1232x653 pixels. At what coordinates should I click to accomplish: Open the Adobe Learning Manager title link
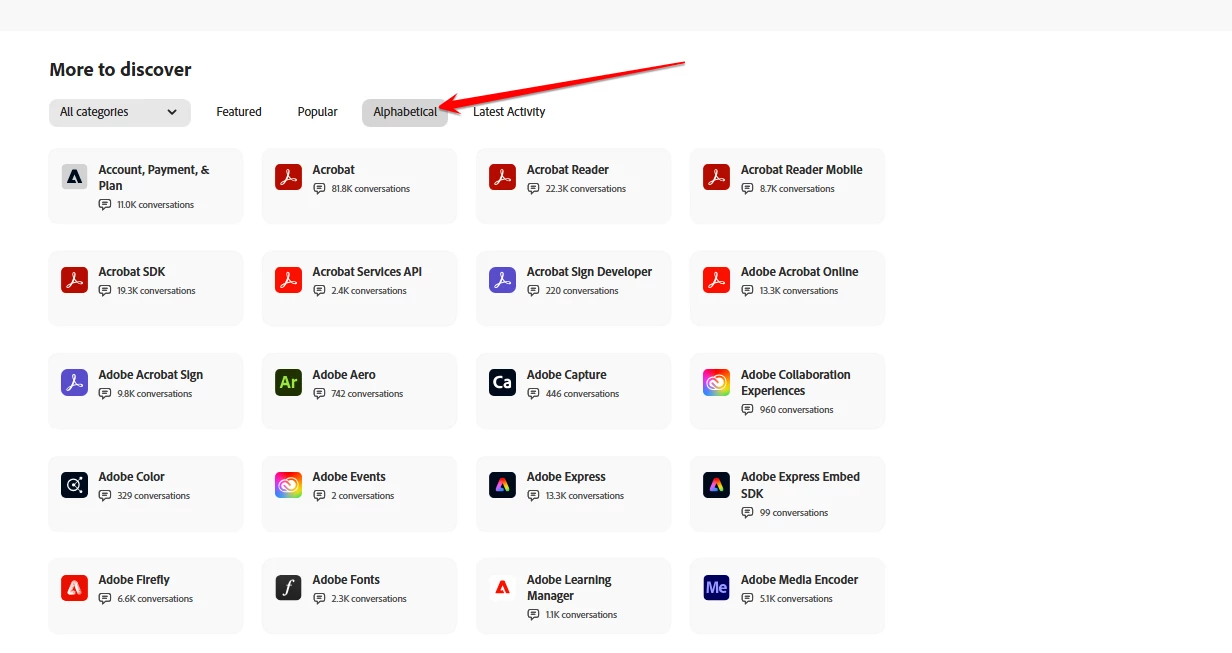tap(569, 588)
